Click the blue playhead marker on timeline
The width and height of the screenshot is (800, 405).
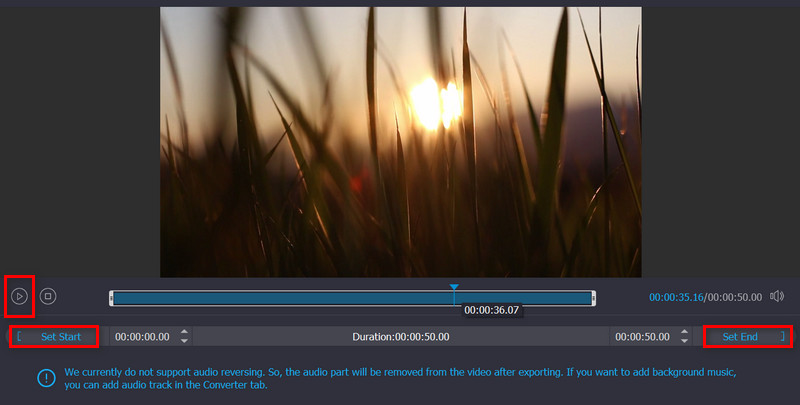point(454,288)
